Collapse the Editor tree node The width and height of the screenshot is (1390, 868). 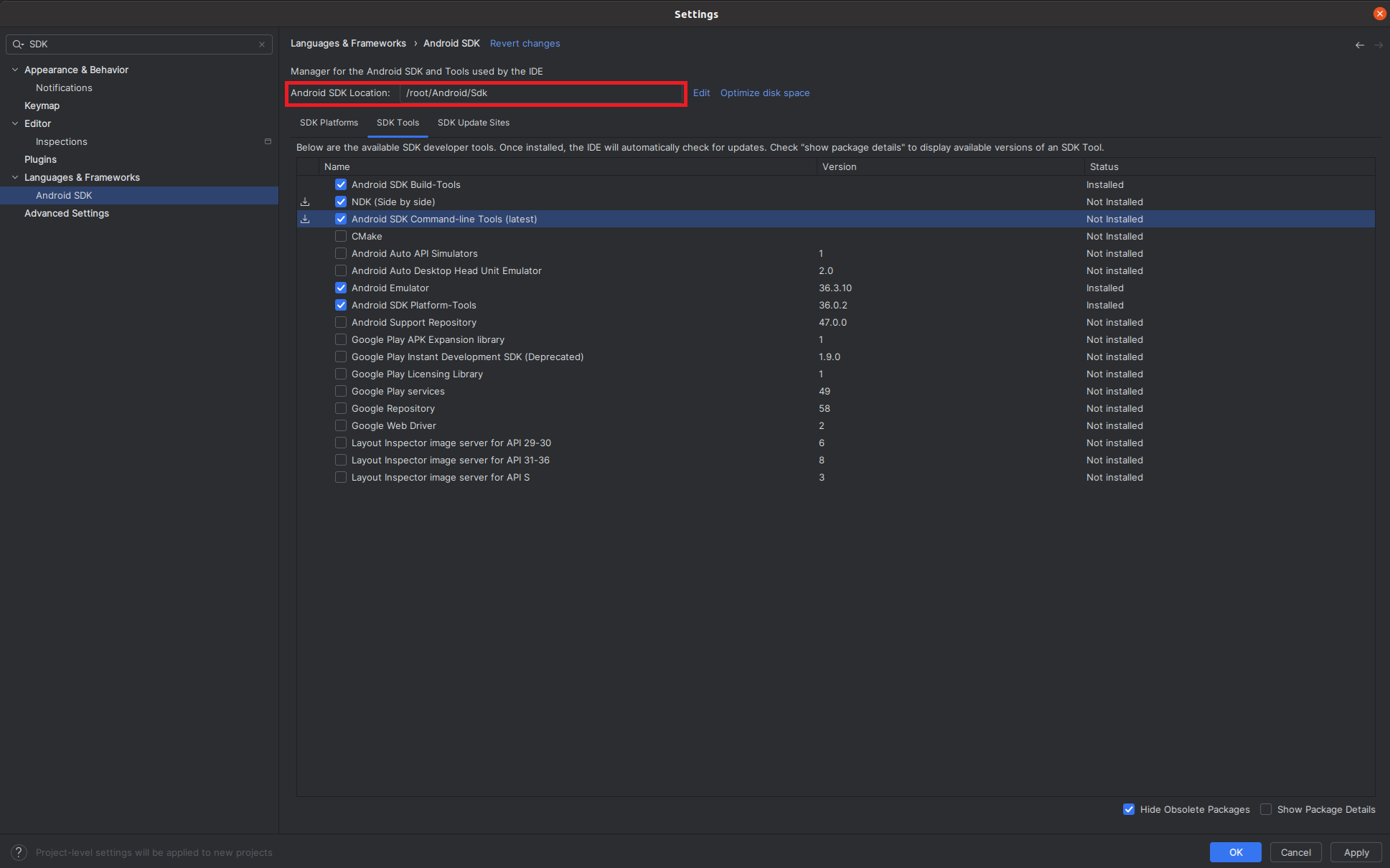[15, 123]
